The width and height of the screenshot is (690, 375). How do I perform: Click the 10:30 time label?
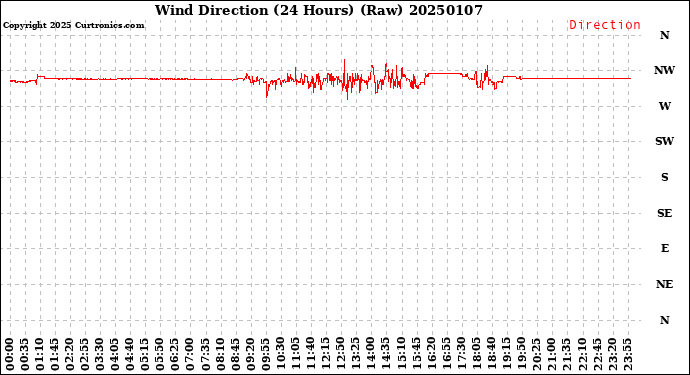tap(281, 354)
